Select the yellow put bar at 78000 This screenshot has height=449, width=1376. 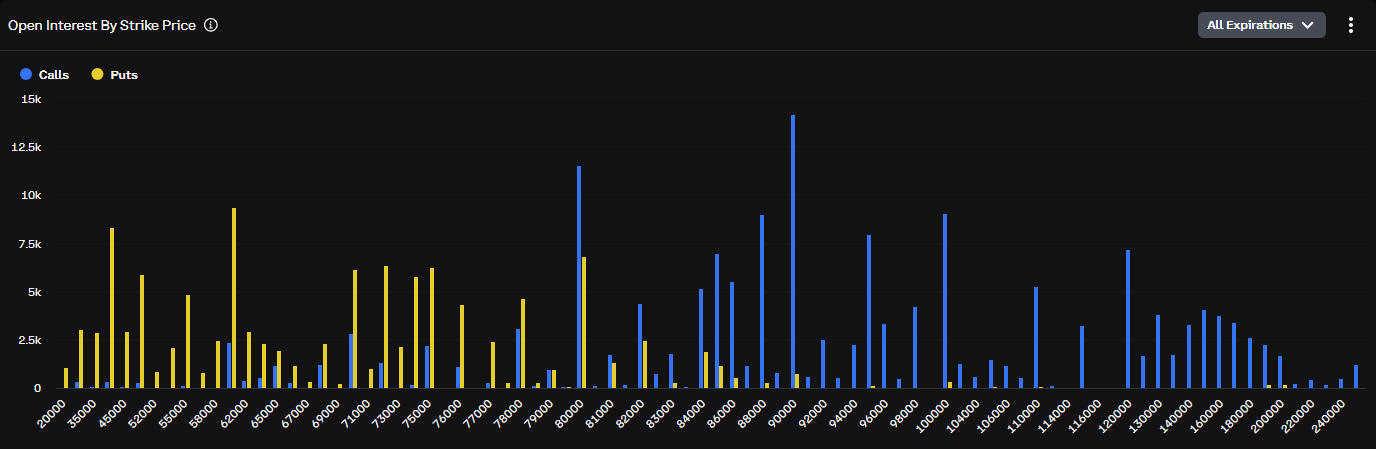(x=523, y=343)
